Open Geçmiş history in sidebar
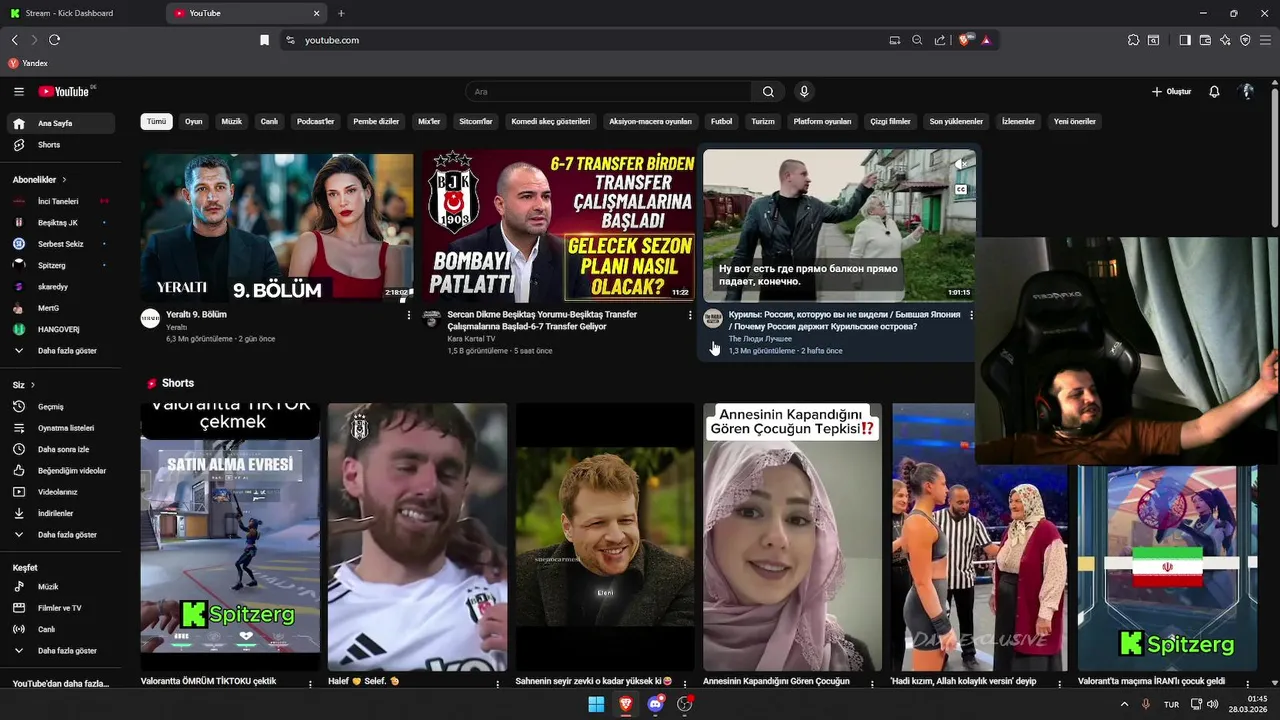Image resolution: width=1280 pixels, height=720 pixels. (x=62, y=407)
